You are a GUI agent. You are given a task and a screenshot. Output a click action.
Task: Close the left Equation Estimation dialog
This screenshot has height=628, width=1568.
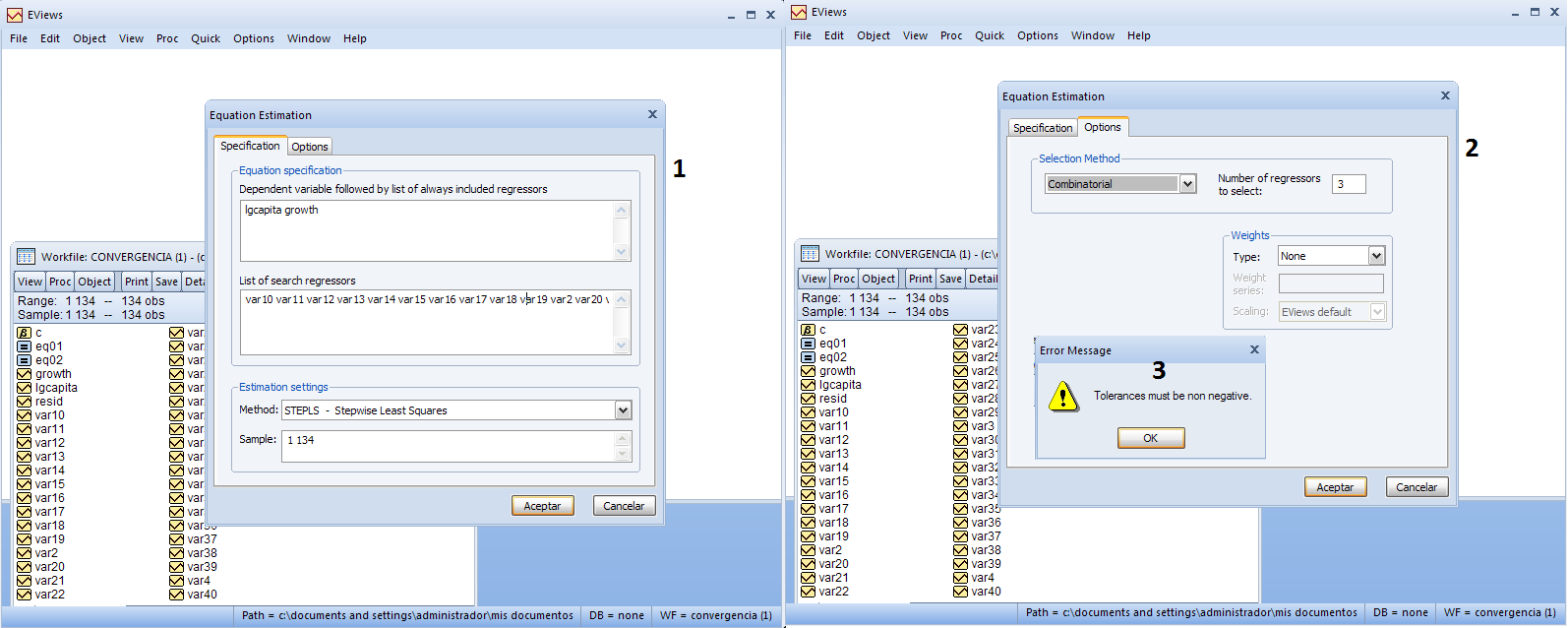652,114
